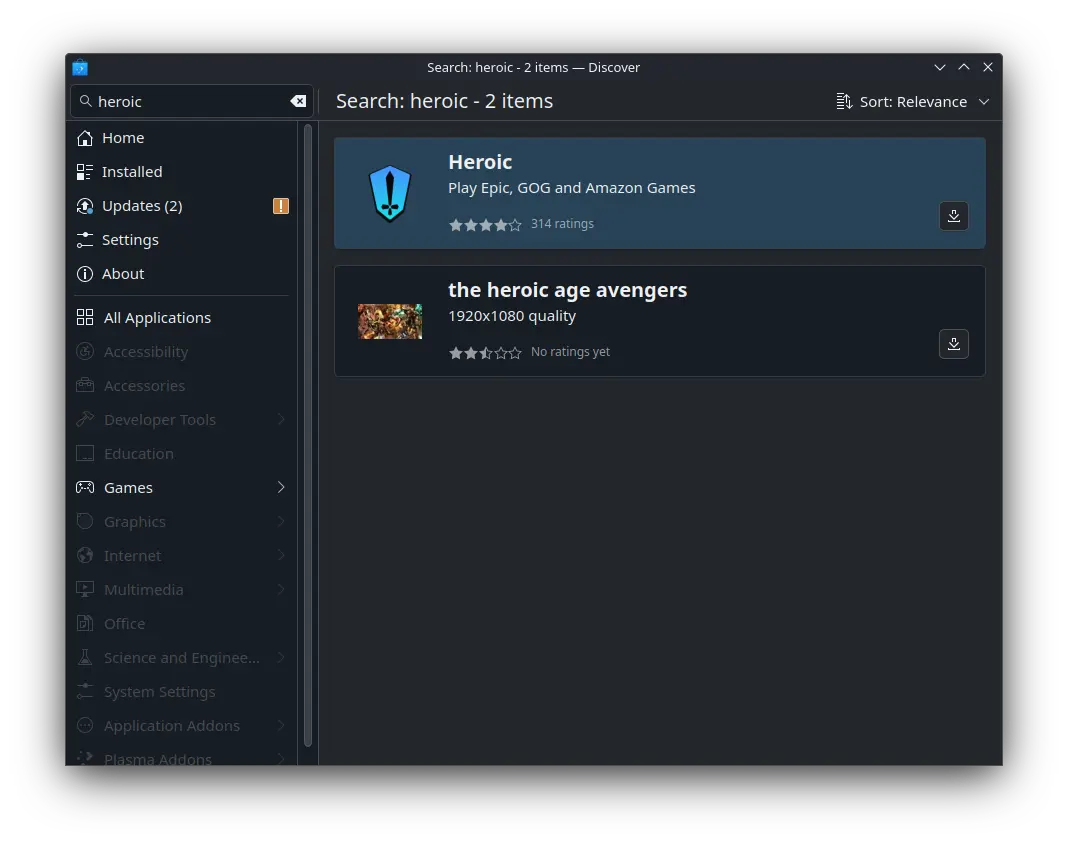The width and height of the screenshot is (1068, 843).
Task: Expand the Games subcategories chevron
Action: [x=281, y=488]
